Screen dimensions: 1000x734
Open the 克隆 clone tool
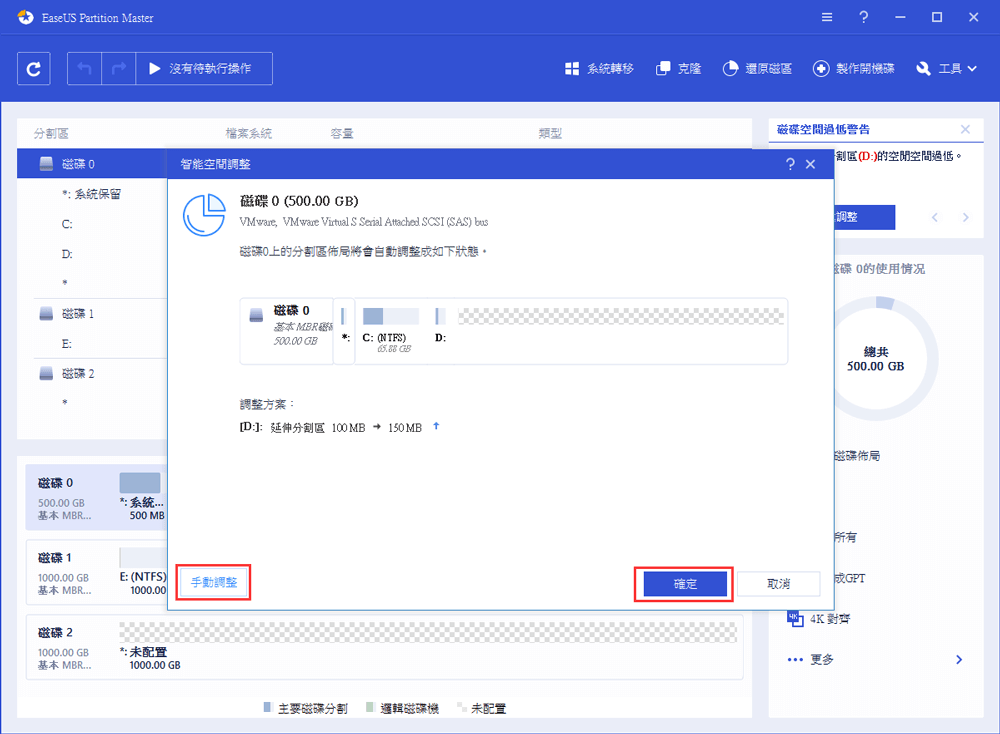679,68
